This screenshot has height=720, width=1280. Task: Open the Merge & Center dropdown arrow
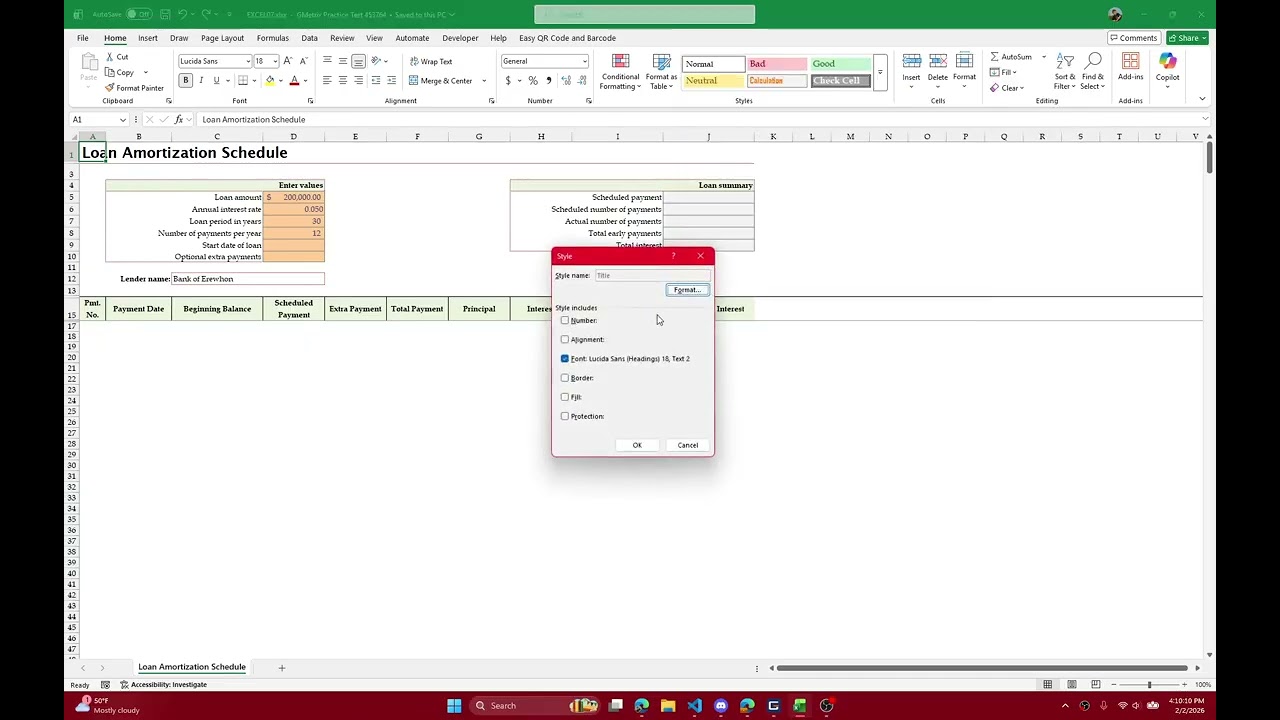tap(484, 80)
